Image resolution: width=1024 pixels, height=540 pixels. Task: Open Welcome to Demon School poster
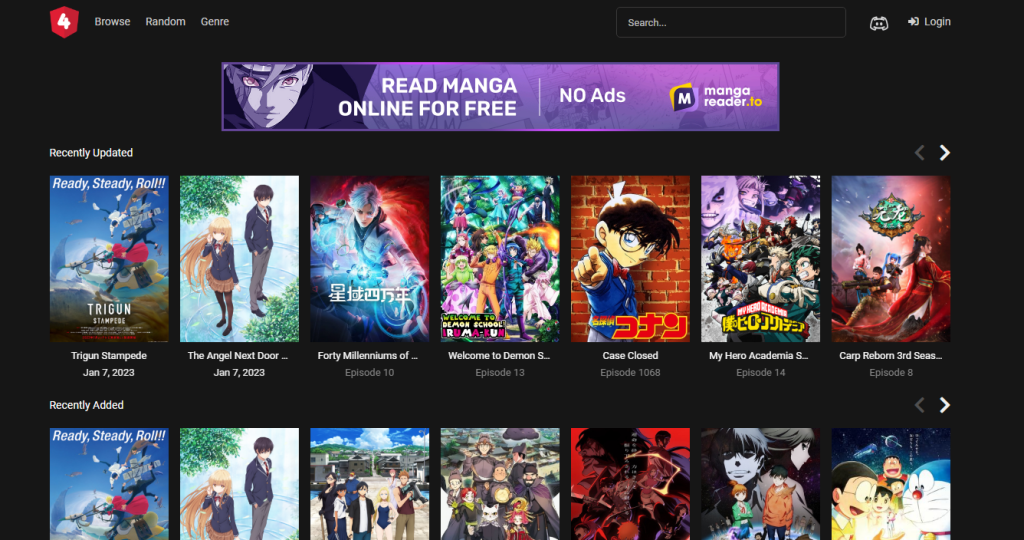(x=500, y=259)
